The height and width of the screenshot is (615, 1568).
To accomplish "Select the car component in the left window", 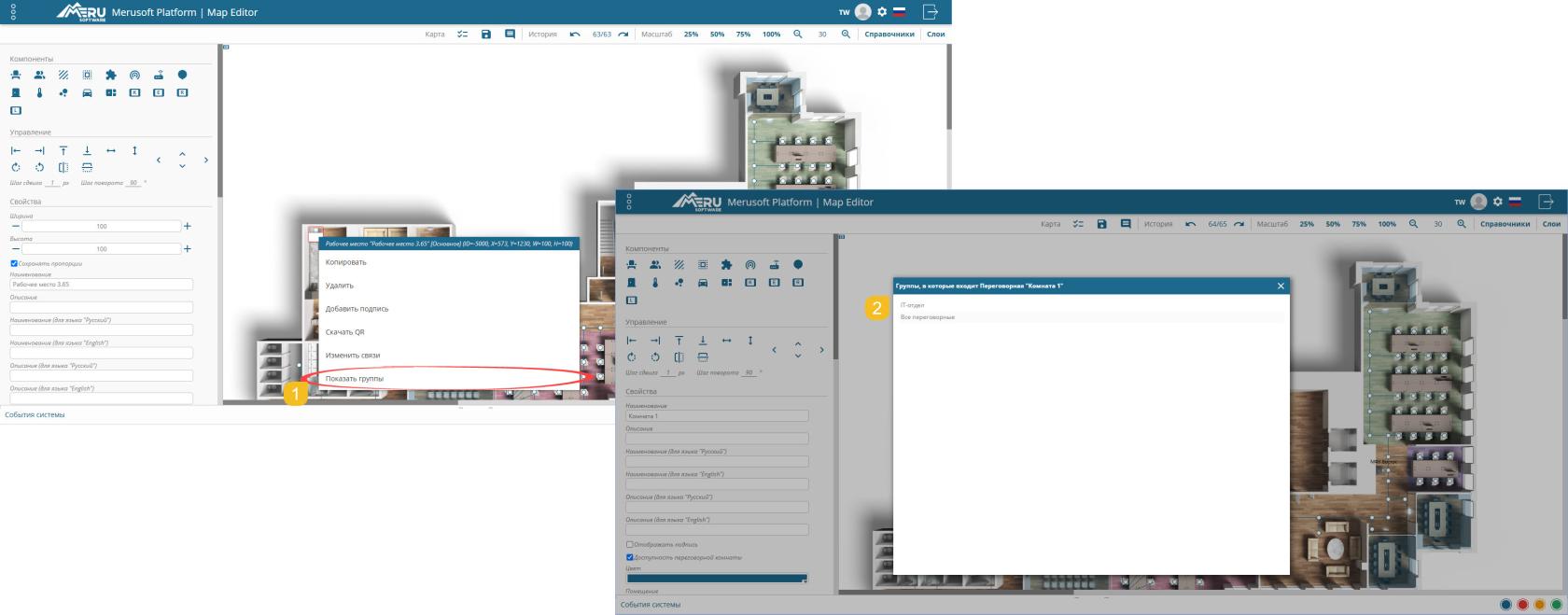I will point(87,92).
